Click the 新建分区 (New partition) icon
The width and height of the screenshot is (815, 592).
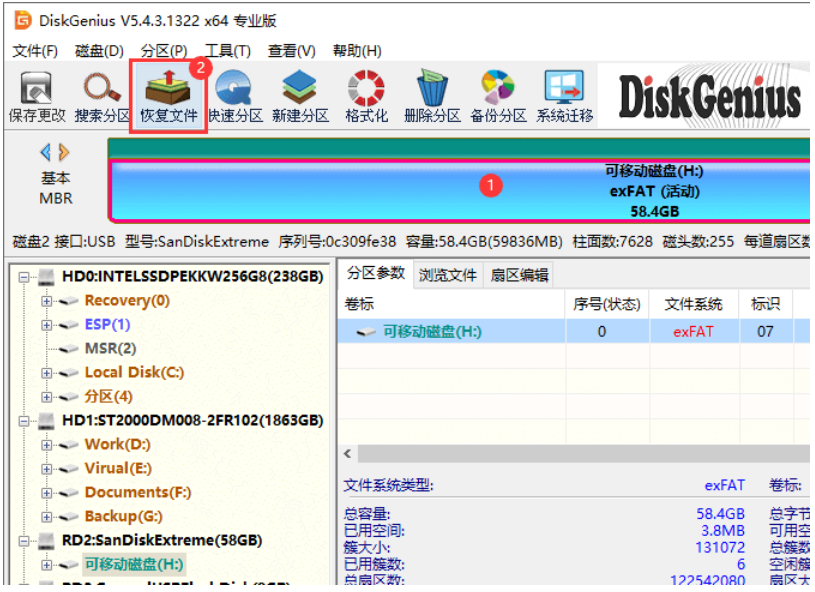[300, 98]
